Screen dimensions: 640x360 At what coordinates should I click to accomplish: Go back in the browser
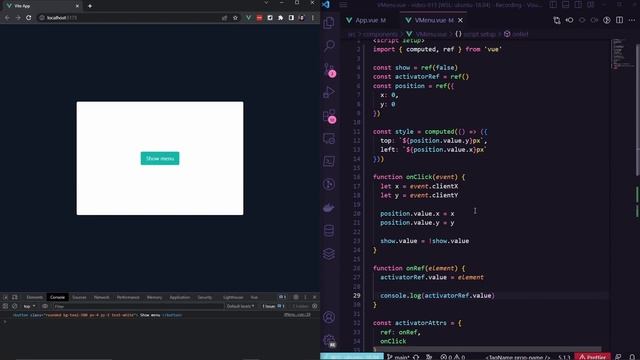tap(7, 18)
